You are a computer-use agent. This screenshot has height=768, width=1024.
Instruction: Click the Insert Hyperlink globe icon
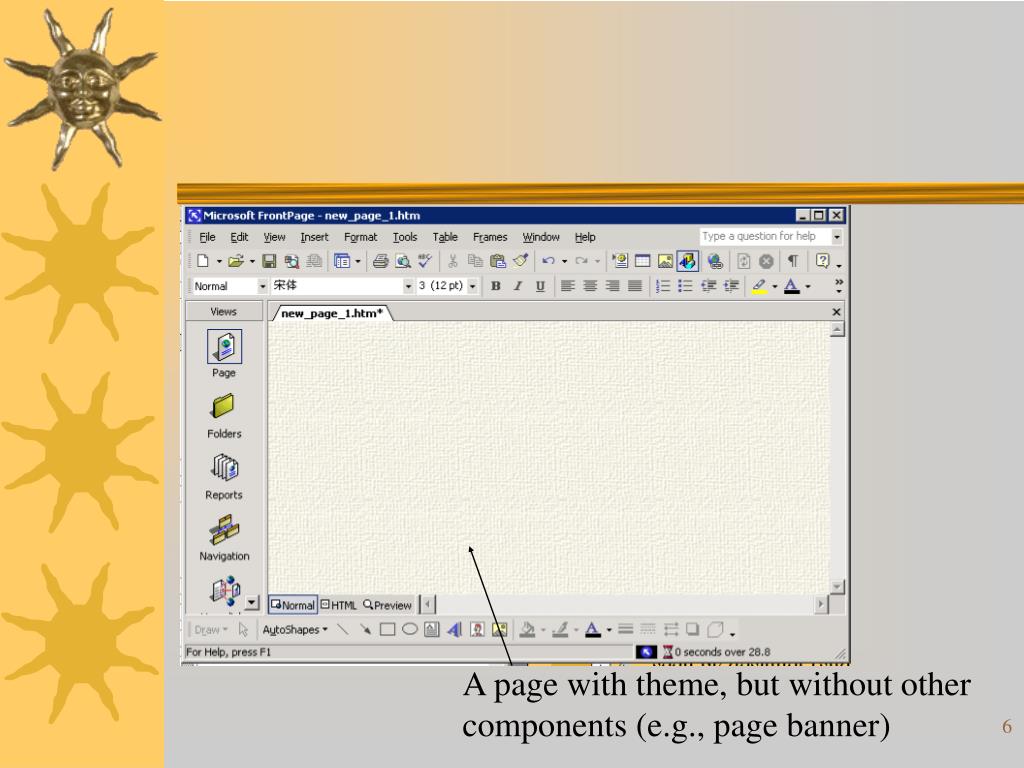[715, 261]
